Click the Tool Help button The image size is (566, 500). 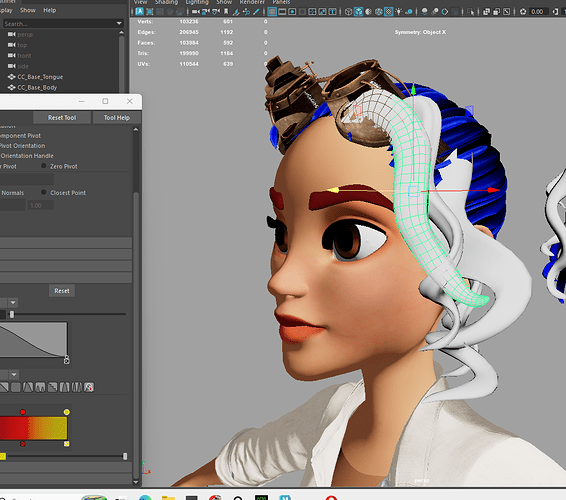117,118
